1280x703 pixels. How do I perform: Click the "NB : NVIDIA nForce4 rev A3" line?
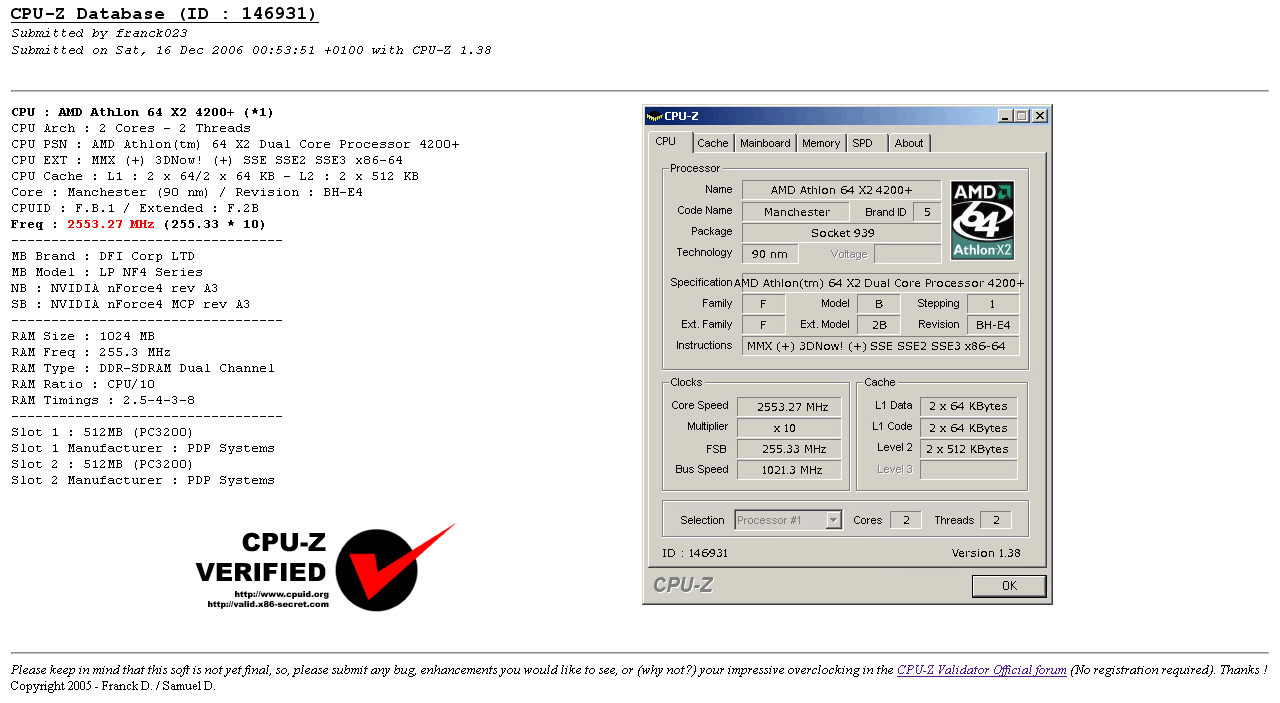115,288
